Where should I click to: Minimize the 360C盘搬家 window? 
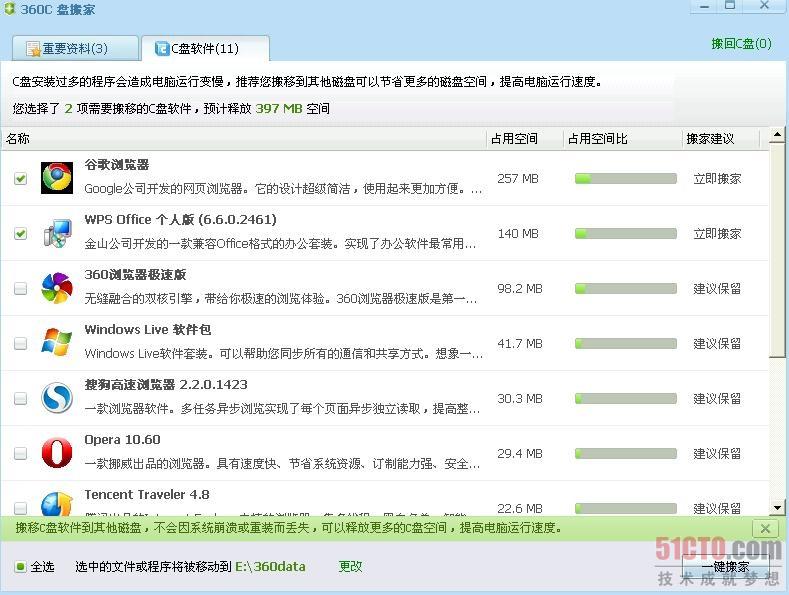pyautogui.click(x=704, y=7)
